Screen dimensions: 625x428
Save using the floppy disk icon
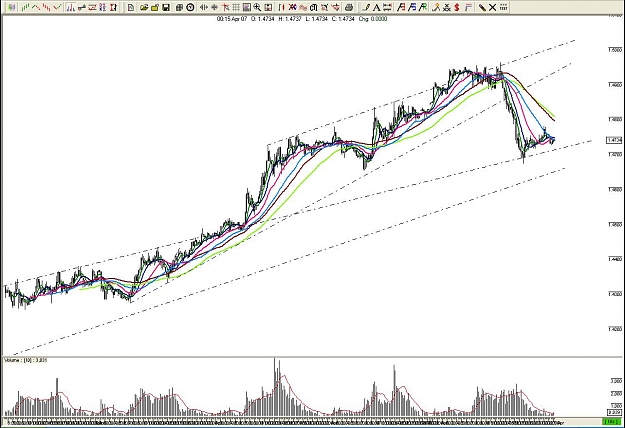pyautogui.click(x=166, y=7)
